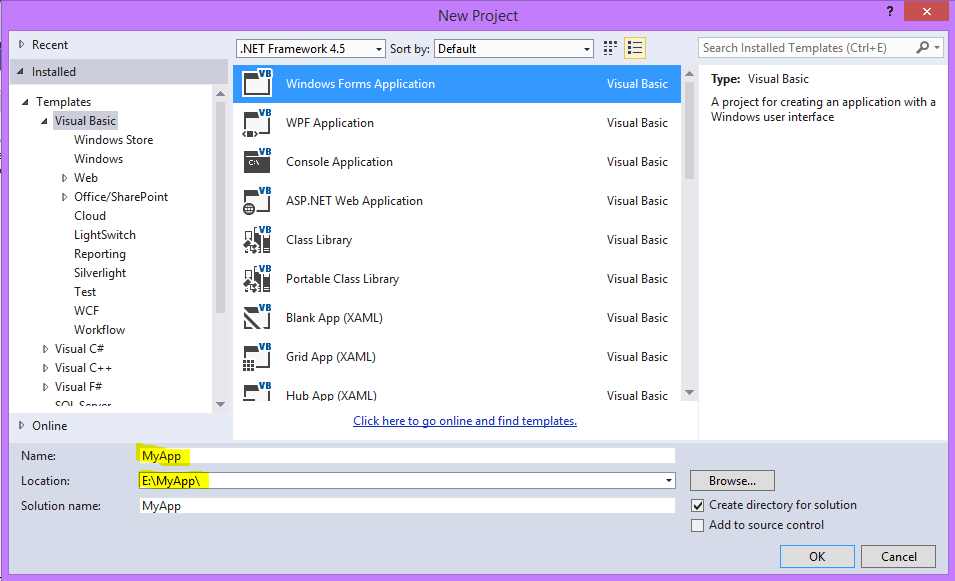This screenshot has height=581, width=955.
Task: Select Windows Store in template tree
Action: 113,139
